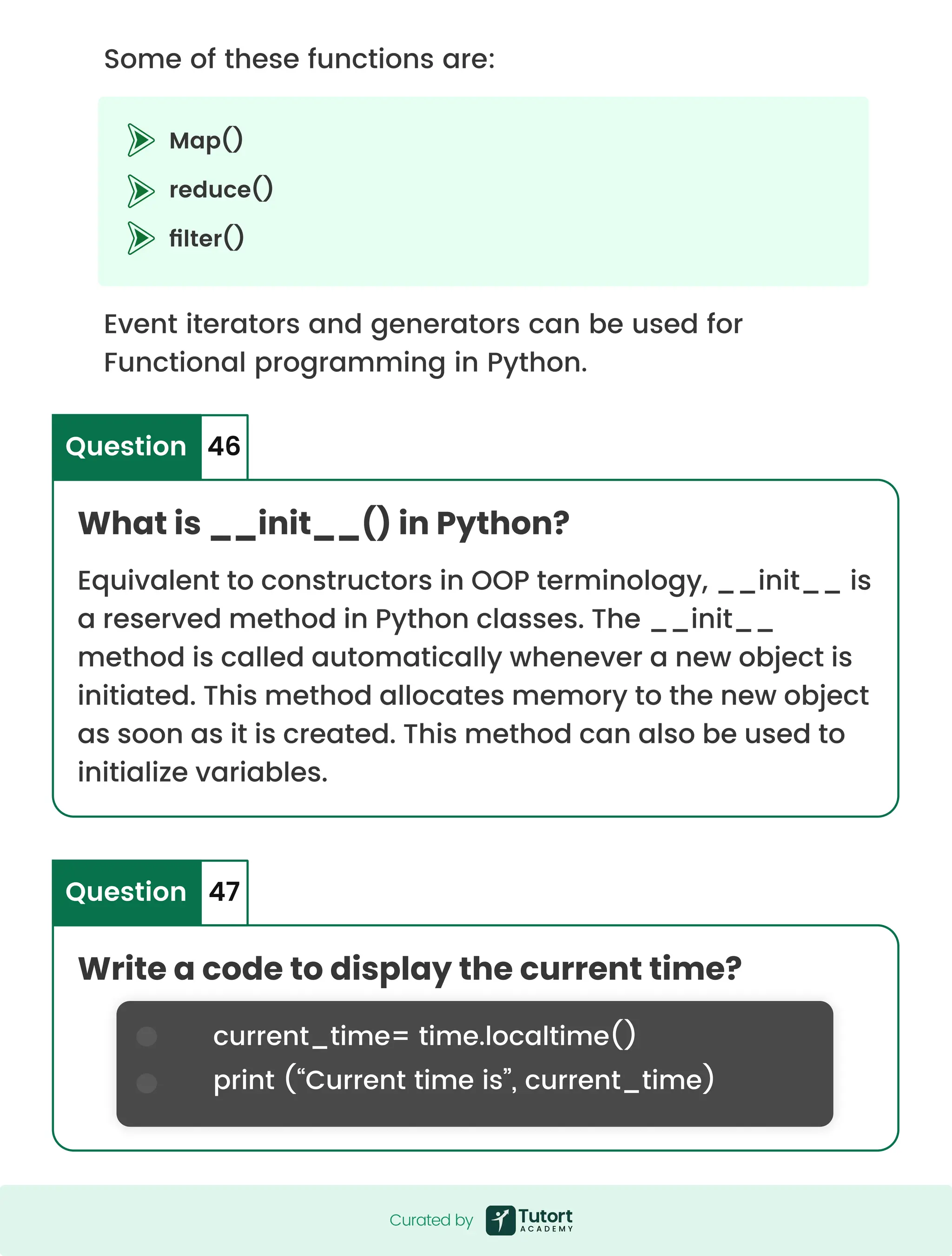Select the reduce() list item text
The image size is (952, 1256).
pyautogui.click(x=221, y=190)
